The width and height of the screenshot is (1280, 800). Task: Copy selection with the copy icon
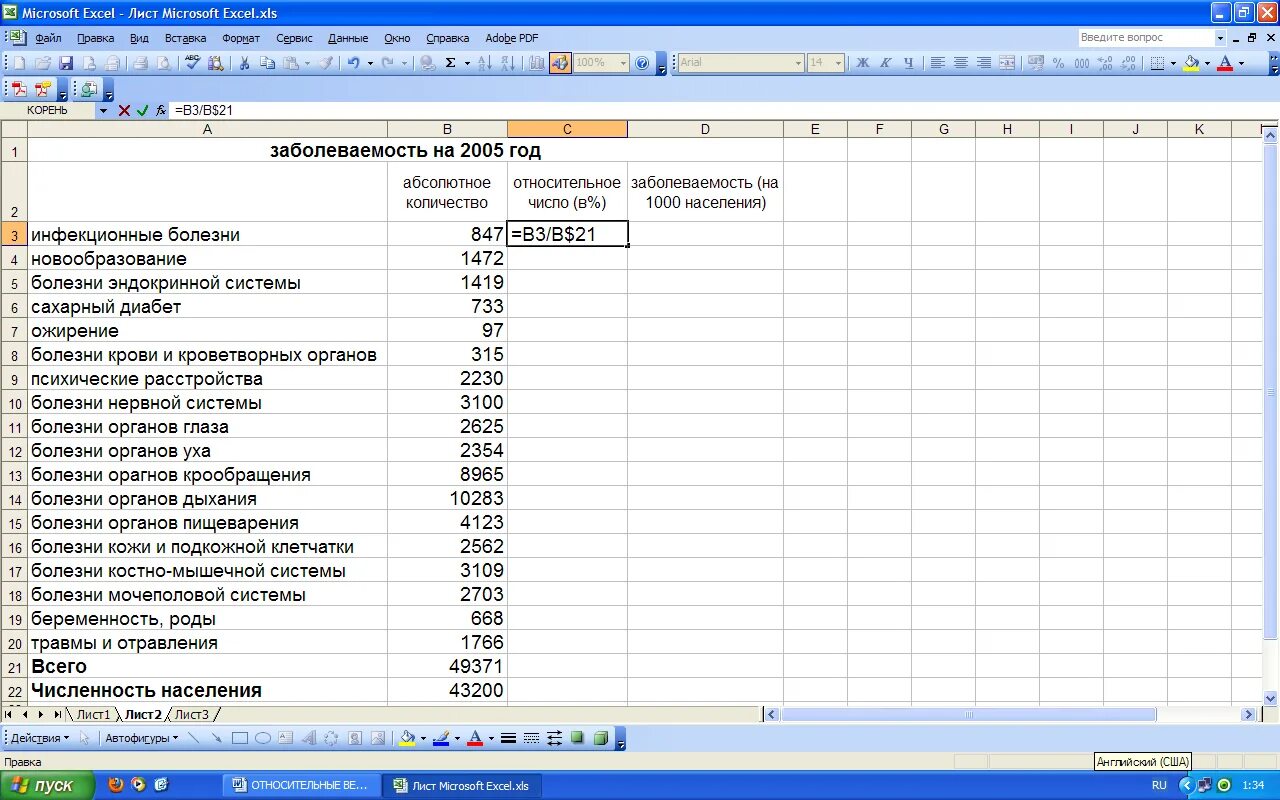point(268,63)
